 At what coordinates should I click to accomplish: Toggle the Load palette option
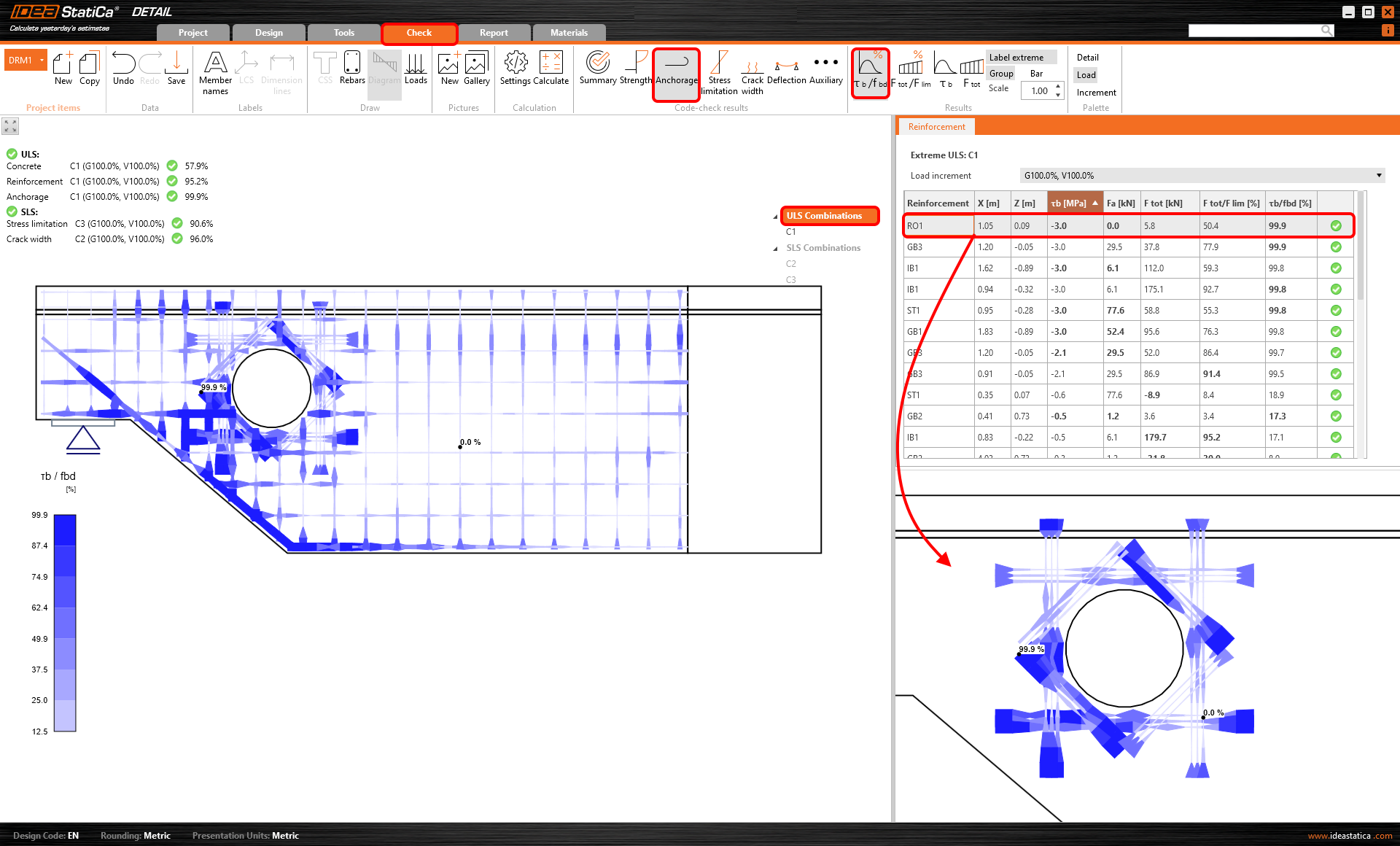pyautogui.click(x=1086, y=75)
